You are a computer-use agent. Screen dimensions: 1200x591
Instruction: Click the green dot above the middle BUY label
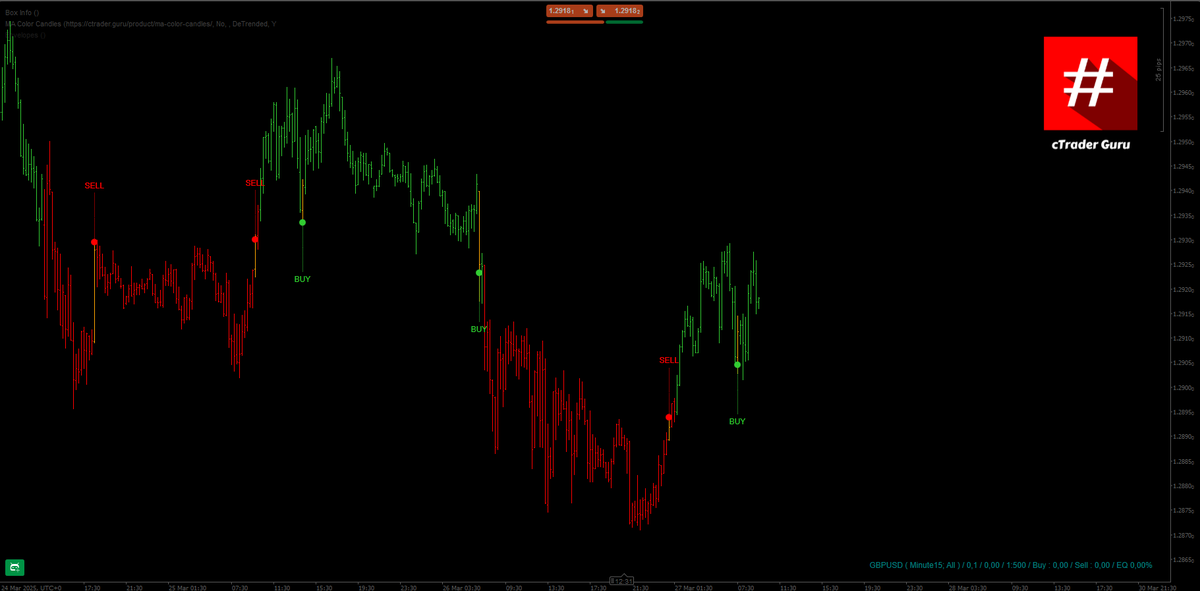pyautogui.click(x=479, y=272)
